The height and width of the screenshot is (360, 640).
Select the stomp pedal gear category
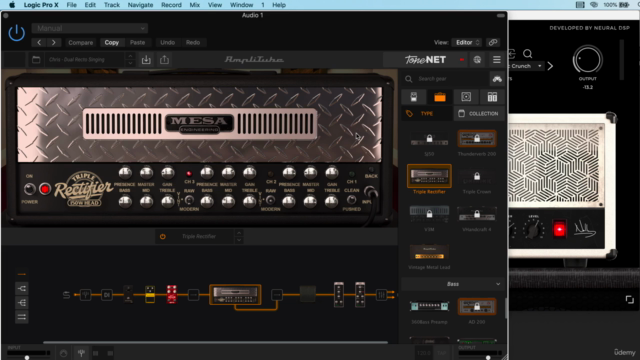click(413, 97)
